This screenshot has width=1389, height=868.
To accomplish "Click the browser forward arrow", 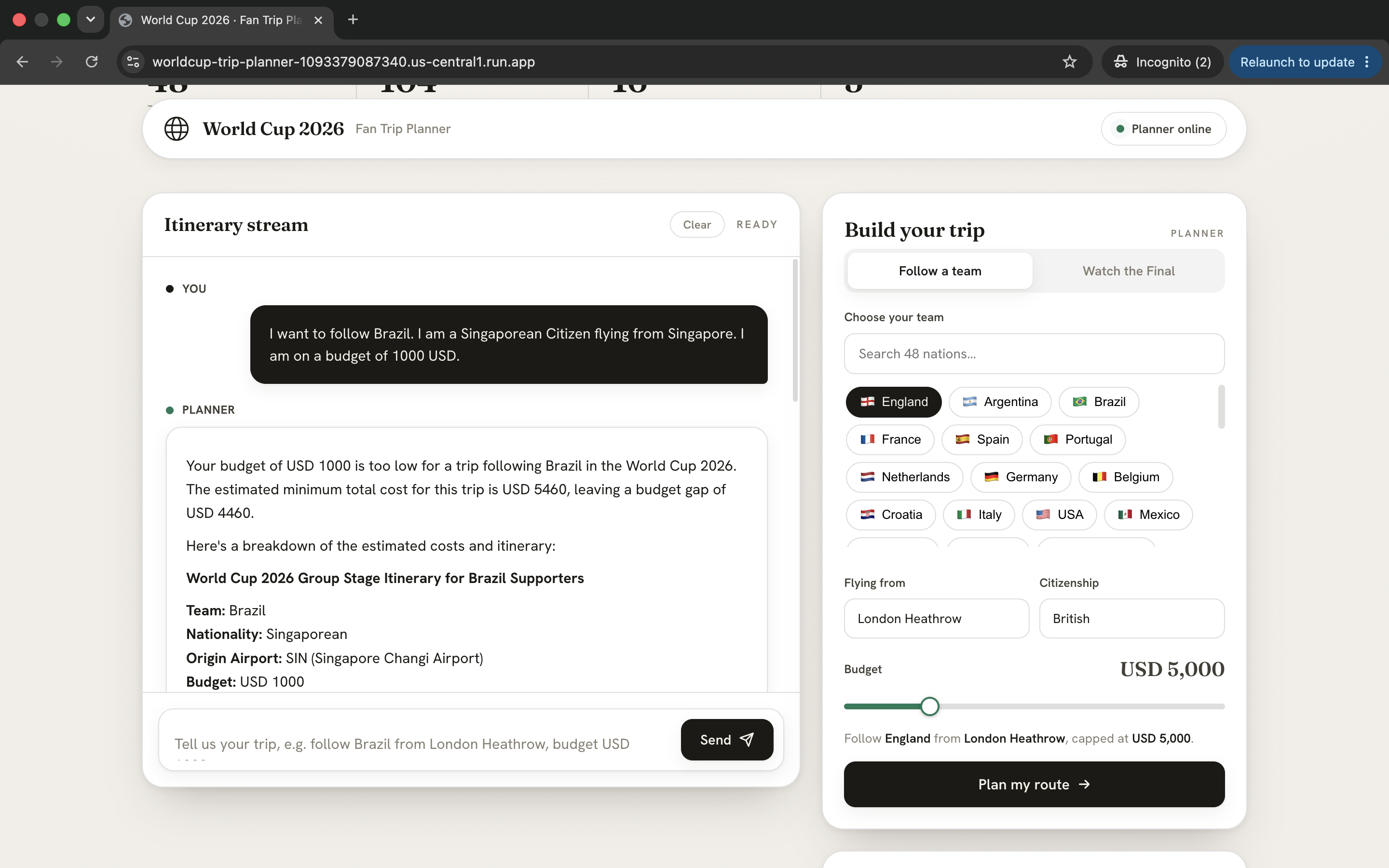I will [57, 62].
